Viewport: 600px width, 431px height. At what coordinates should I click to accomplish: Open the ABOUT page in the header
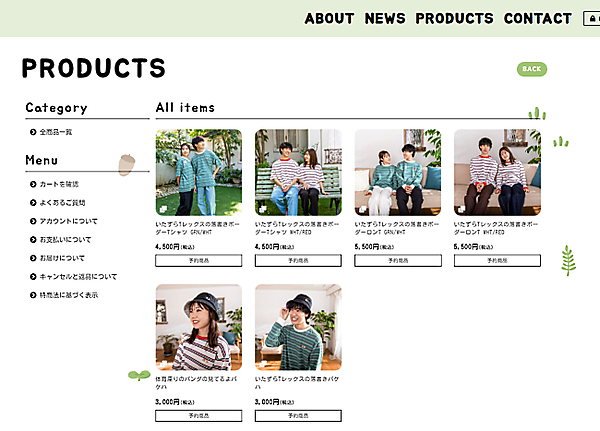[329, 18]
